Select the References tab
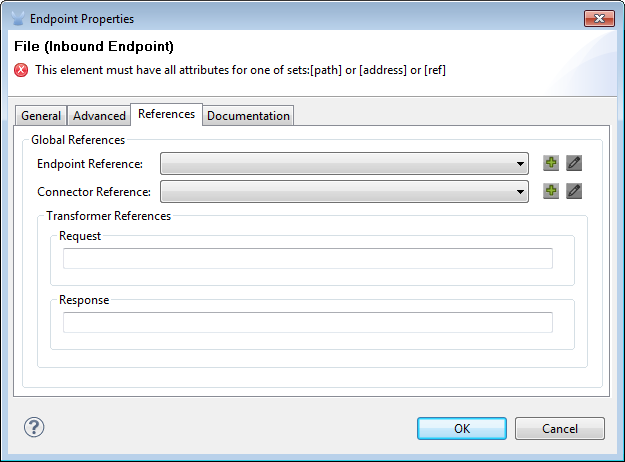Image resolution: width=625 pixels, height=462 pixels. [166, 114]
